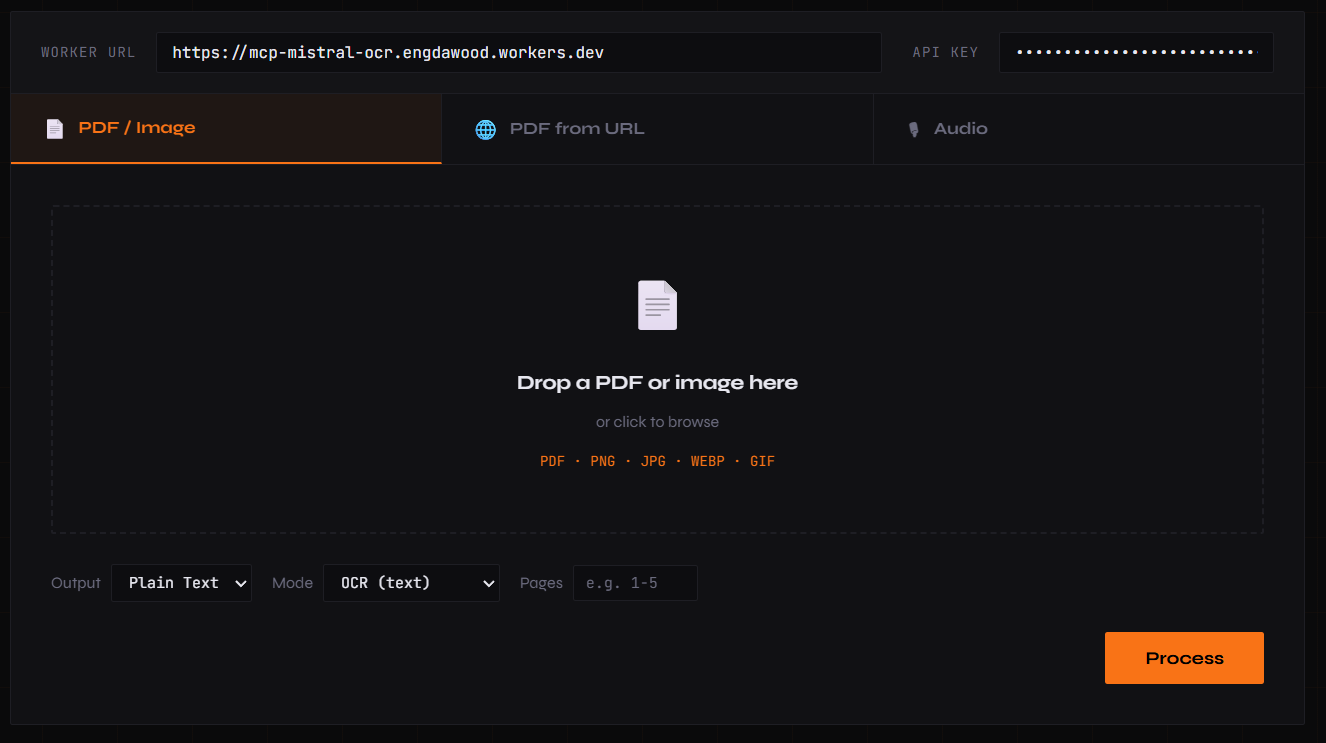Click the document icon on PDF / Image tab
This screenshot has width=1326, height=743.
tap(55, 129)
